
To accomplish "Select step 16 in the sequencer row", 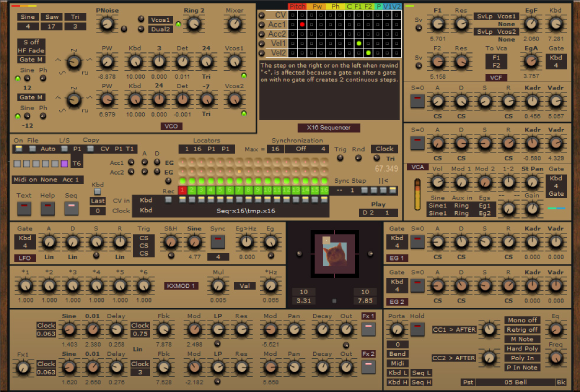I will pos(324,190).
